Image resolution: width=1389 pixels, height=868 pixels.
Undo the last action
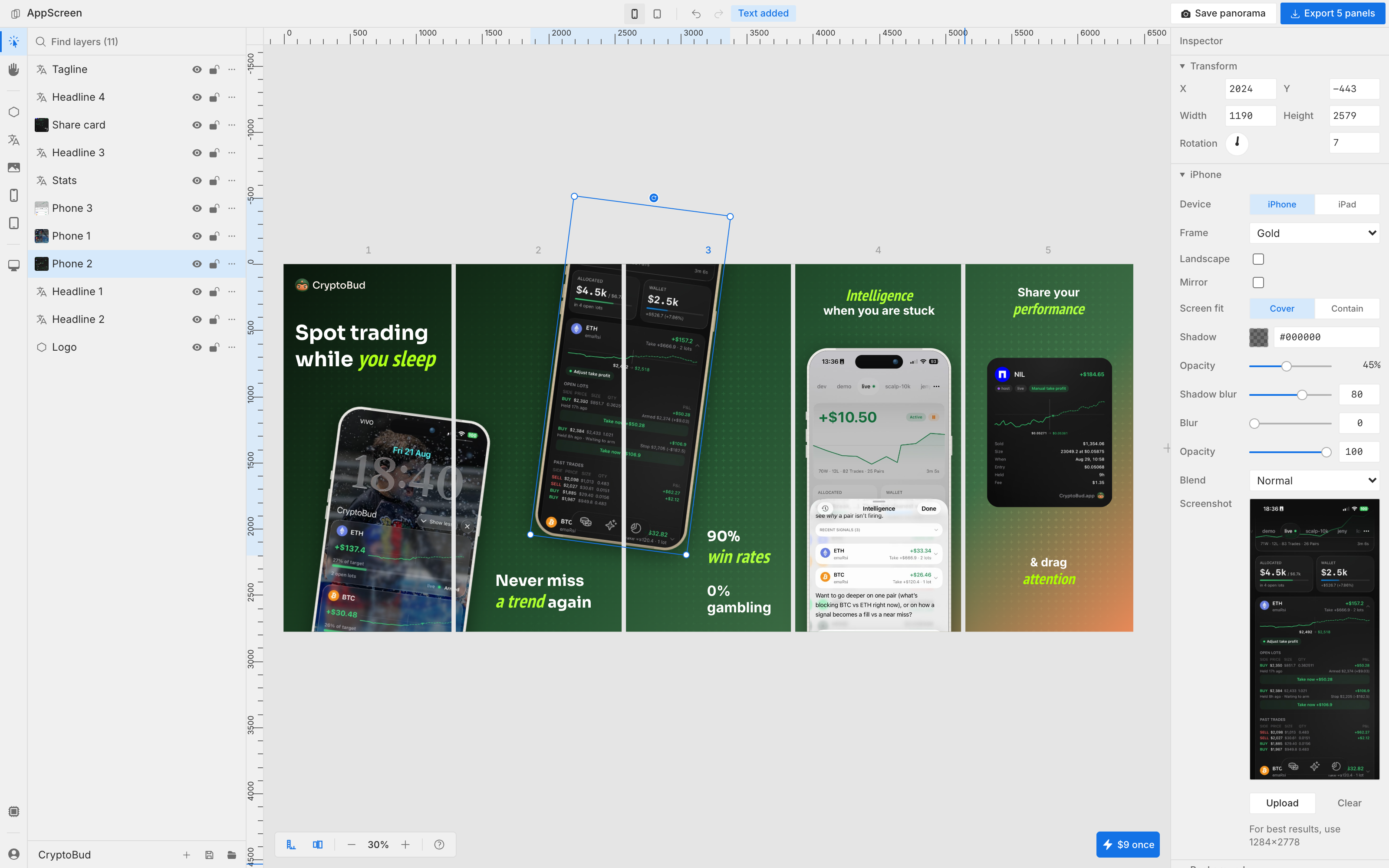696,13
